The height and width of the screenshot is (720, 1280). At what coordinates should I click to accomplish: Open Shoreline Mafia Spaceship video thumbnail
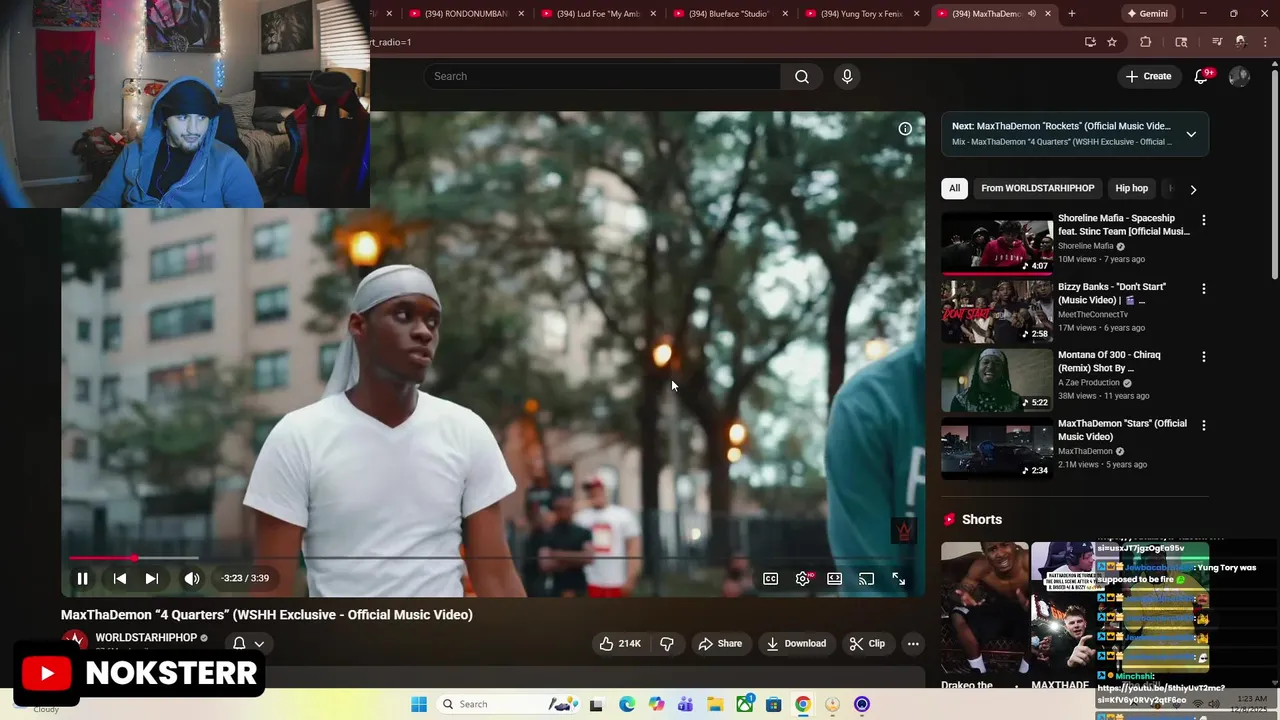pos(996,242)
